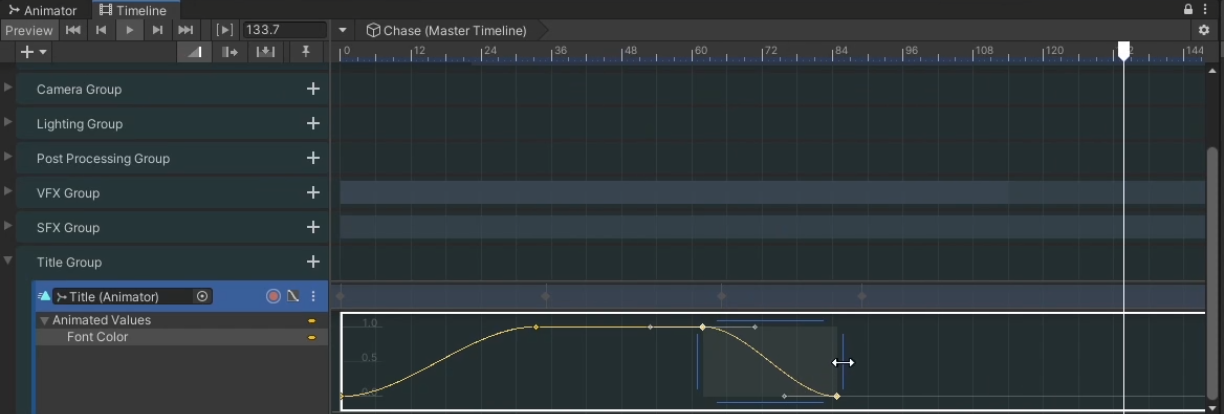Select the Lighting Group label
Viewport: 1224px width, 414px height.
[79, 124]
